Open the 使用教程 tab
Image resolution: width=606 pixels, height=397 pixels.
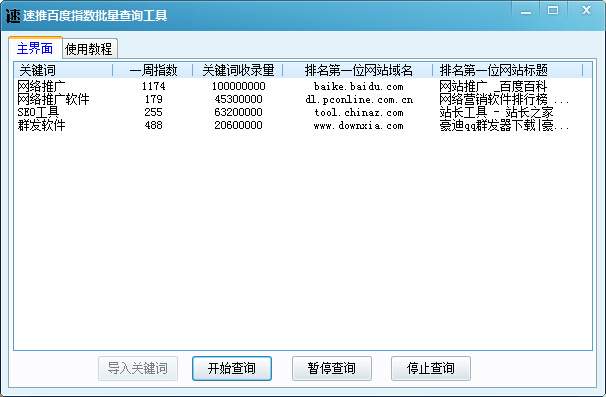click(89, 49)
